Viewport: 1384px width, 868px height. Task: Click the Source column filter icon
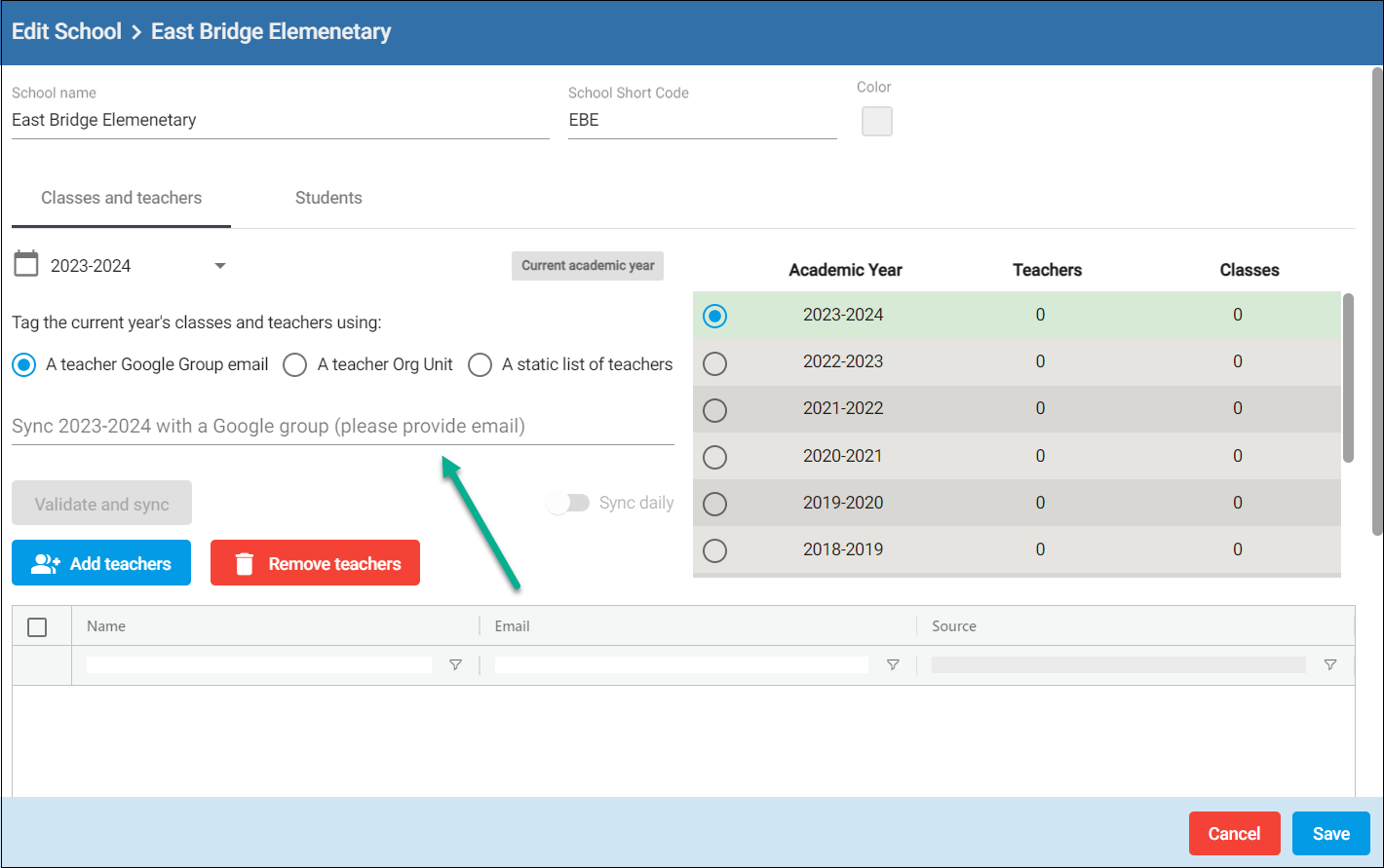pyautogui.click(x=1330, y=665)
